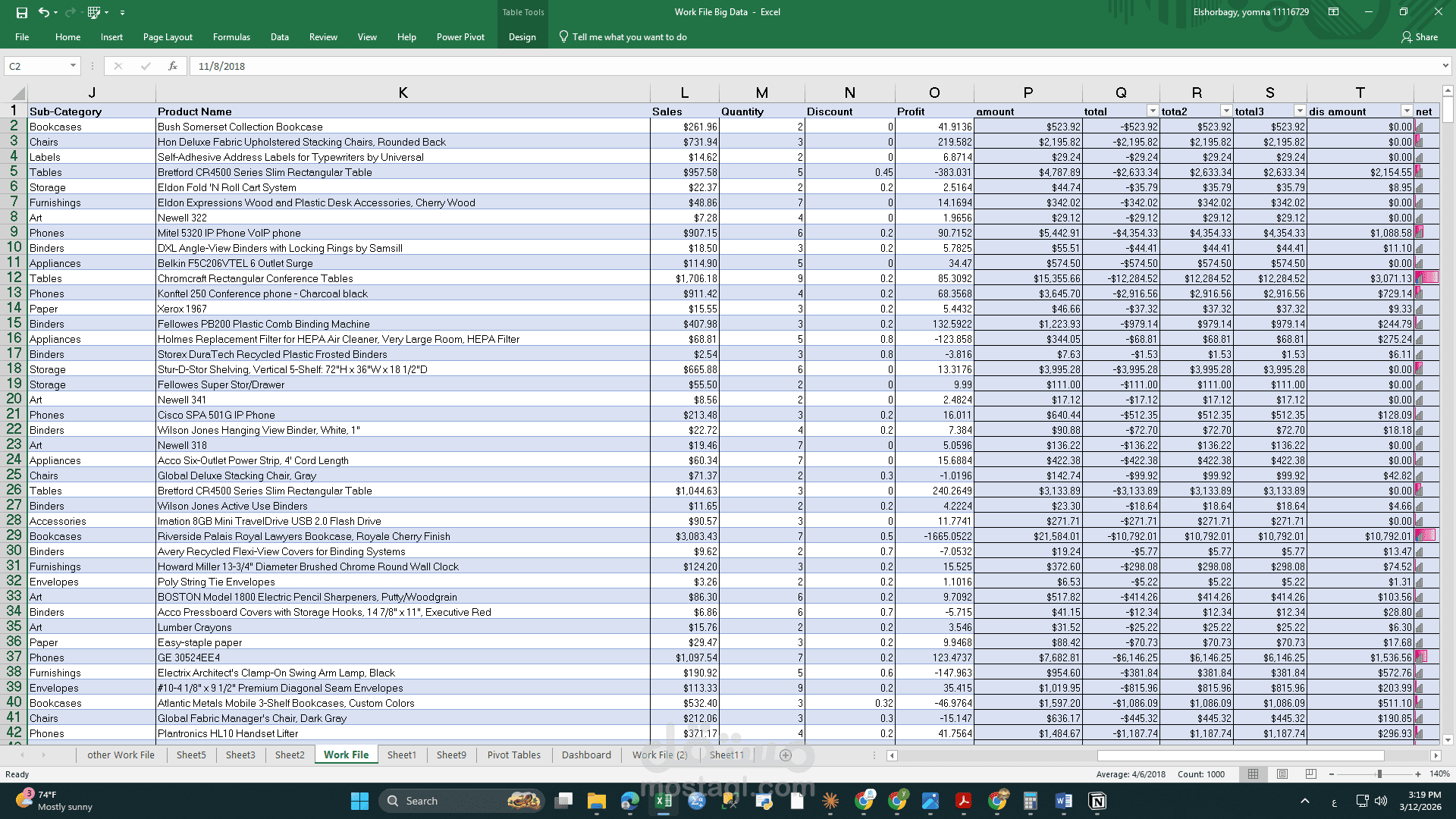The image size is (1456, 819).
Task: Open Adobe Acrobat from the taskbar
Action: [x=963, y=801]
